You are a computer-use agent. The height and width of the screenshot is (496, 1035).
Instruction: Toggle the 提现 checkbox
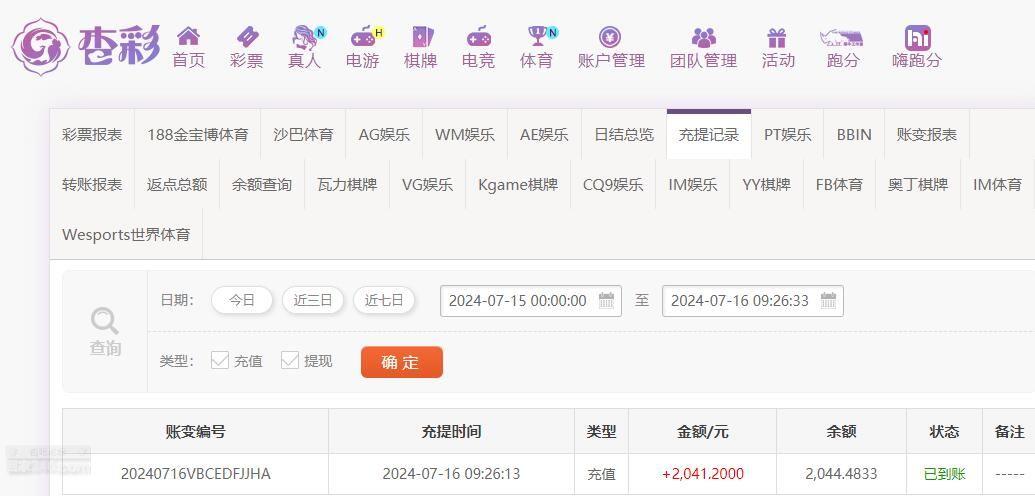[x=290, y=360]
